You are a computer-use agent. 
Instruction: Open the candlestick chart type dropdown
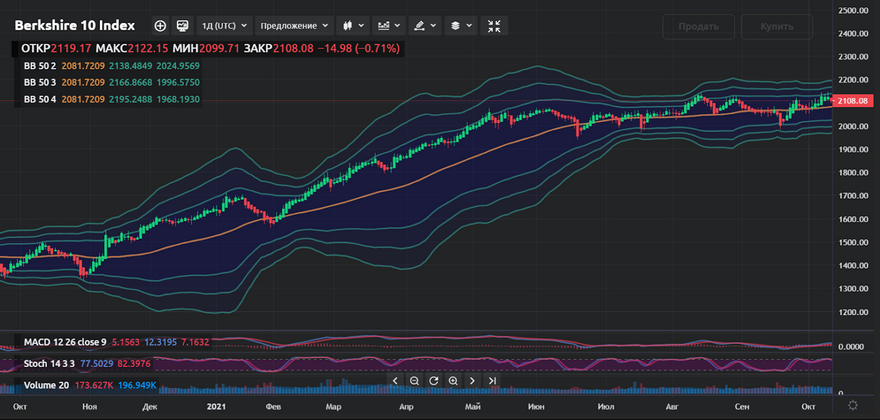click(352, 25)
